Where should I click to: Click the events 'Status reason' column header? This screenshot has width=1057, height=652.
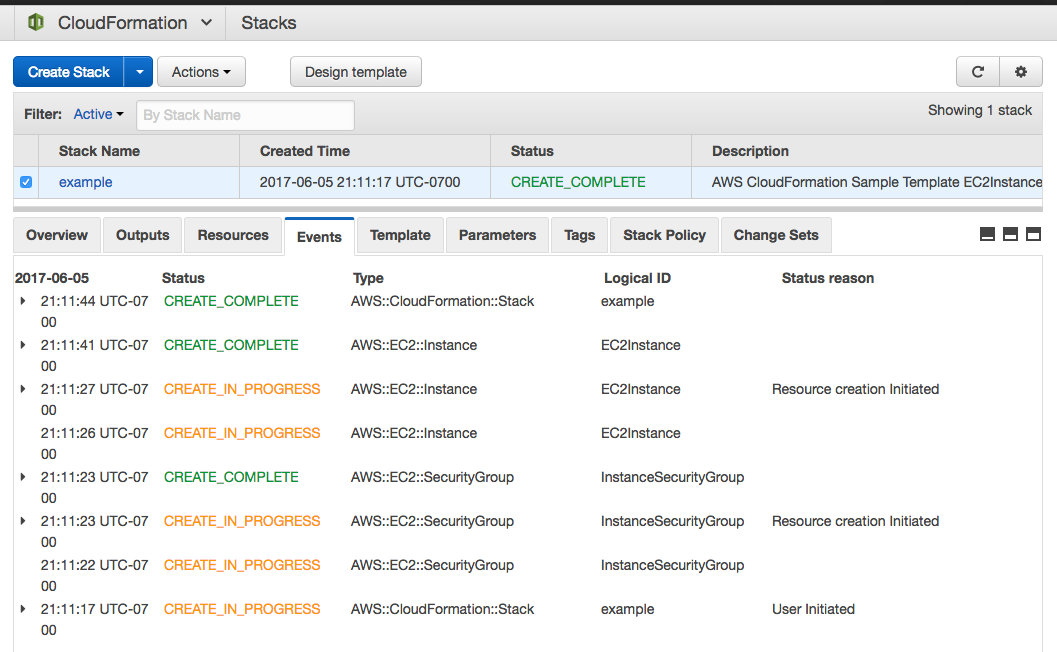(828, 278)
